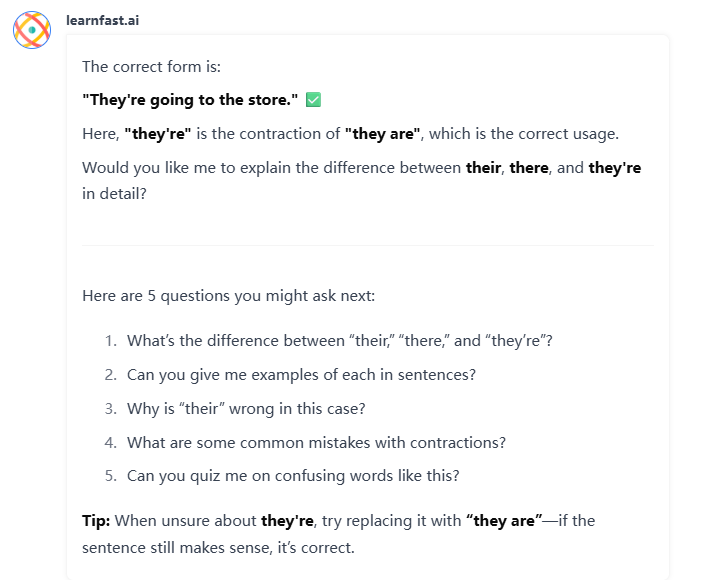Viewport: 711px width, 580px height.
Task: Click bold "they're" inside the tip sentence
Action: [288, 521]
